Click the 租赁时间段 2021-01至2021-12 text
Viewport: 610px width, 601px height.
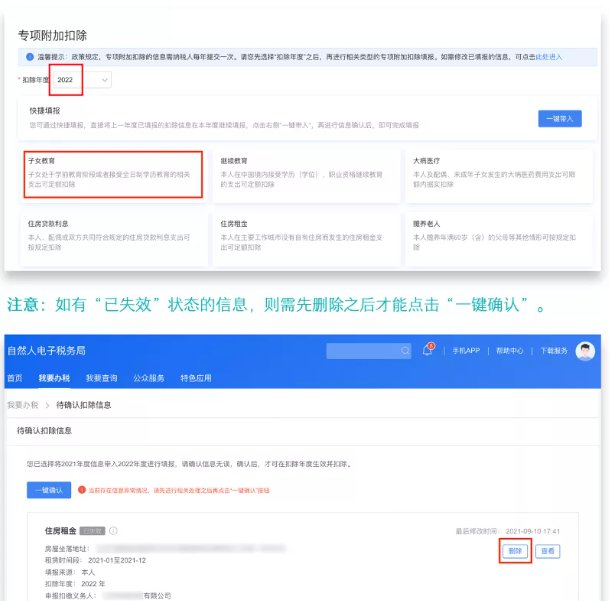(95, 560)
